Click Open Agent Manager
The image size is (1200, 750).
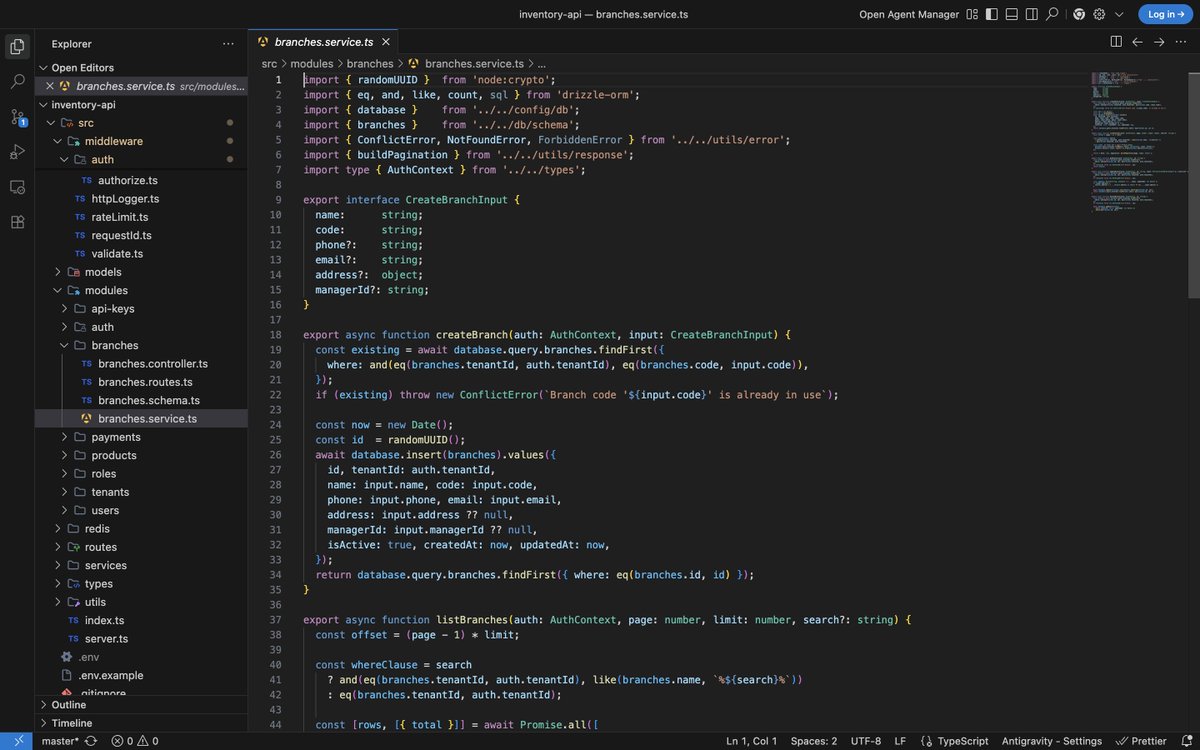pos(909,14)
